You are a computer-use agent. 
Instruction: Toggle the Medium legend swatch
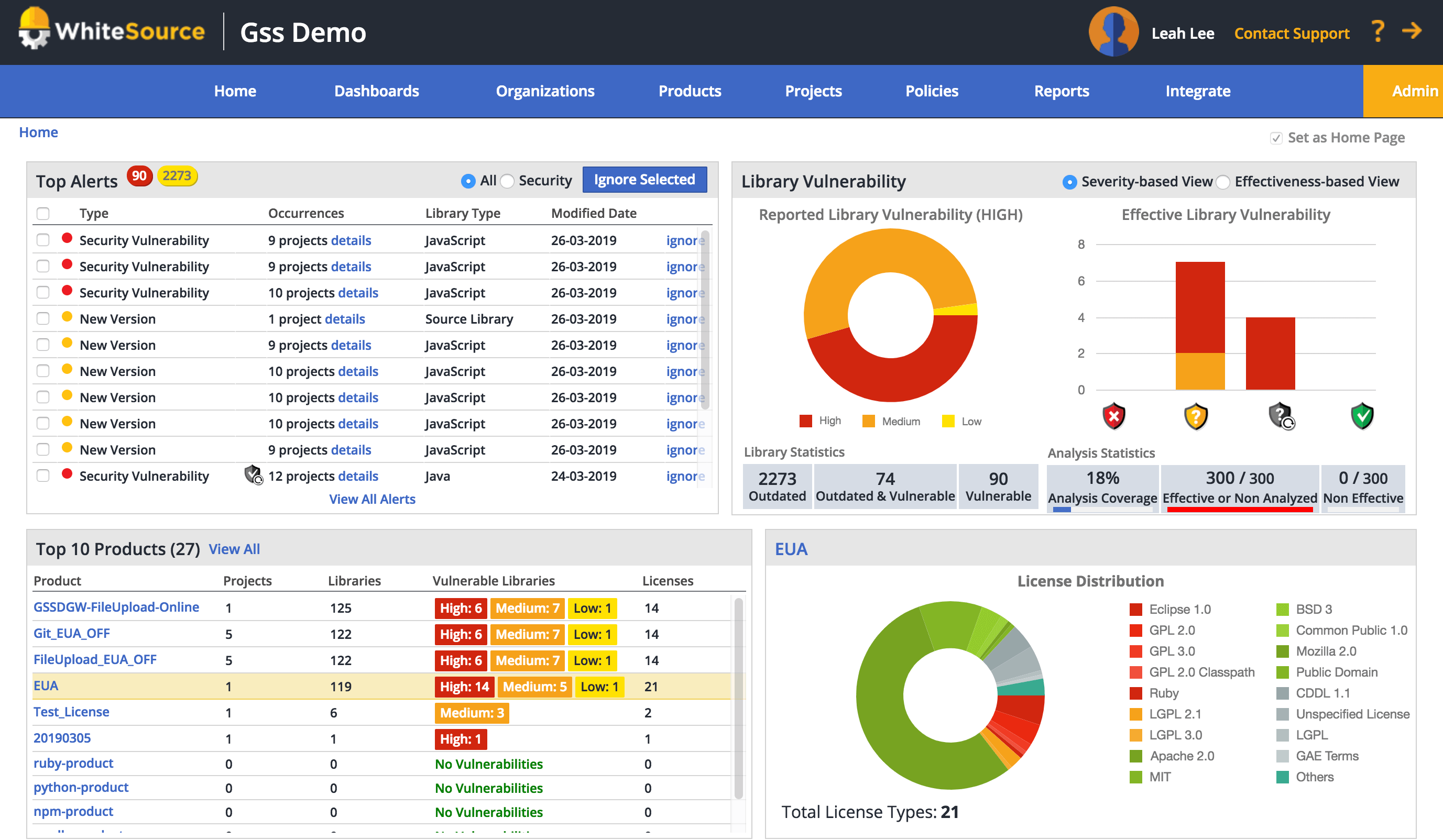pyautogui.click(x=869, y=421)
